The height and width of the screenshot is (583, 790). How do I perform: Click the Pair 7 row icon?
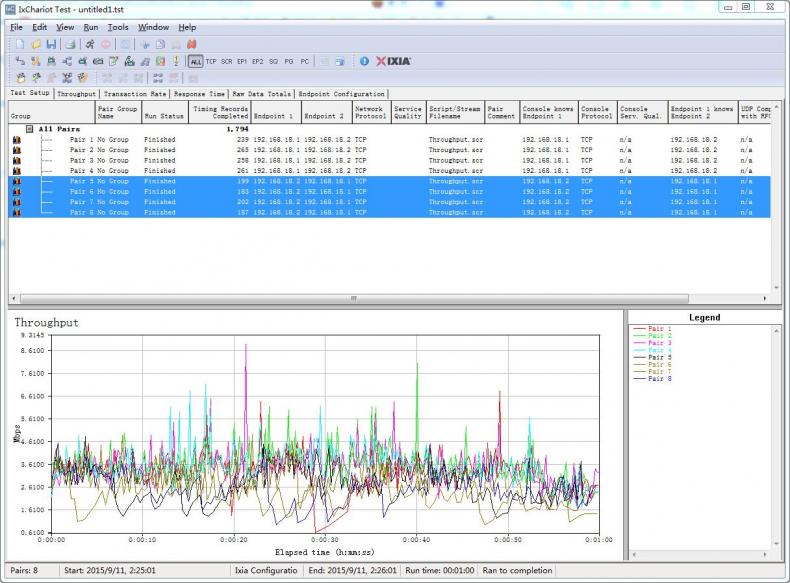point(17,202)
